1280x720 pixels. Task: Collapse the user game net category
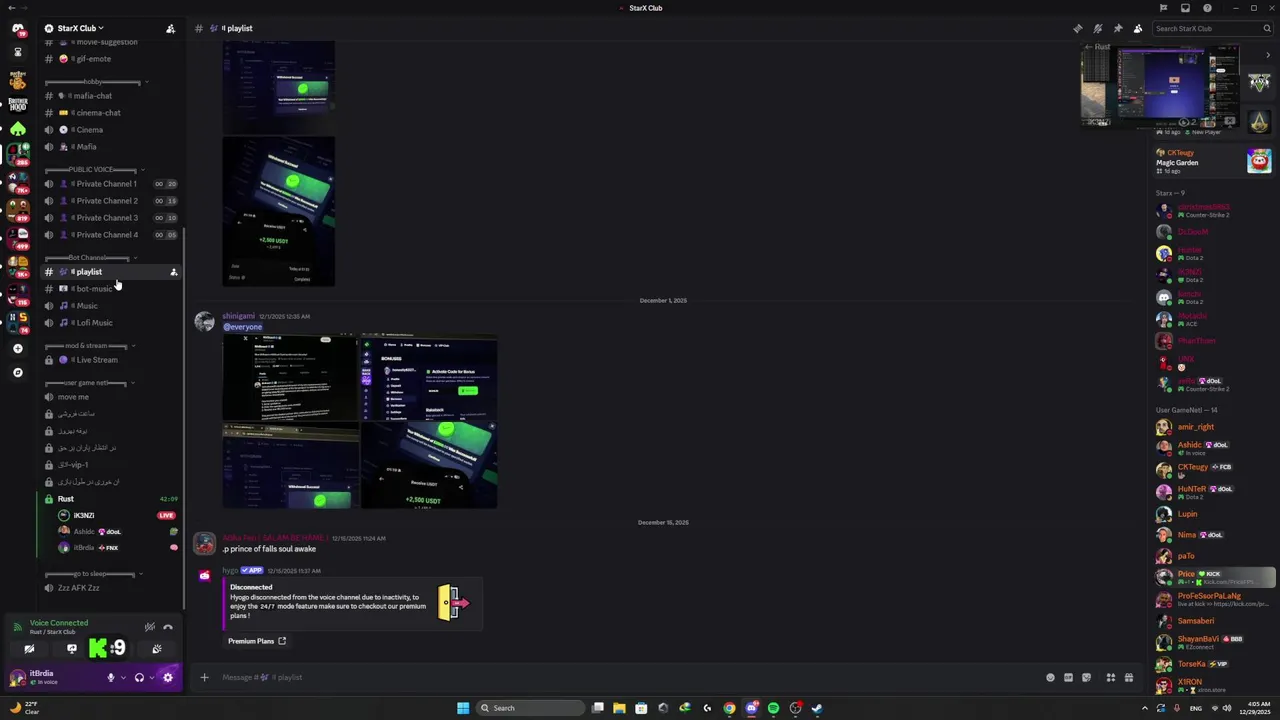(x=90, y=383)
